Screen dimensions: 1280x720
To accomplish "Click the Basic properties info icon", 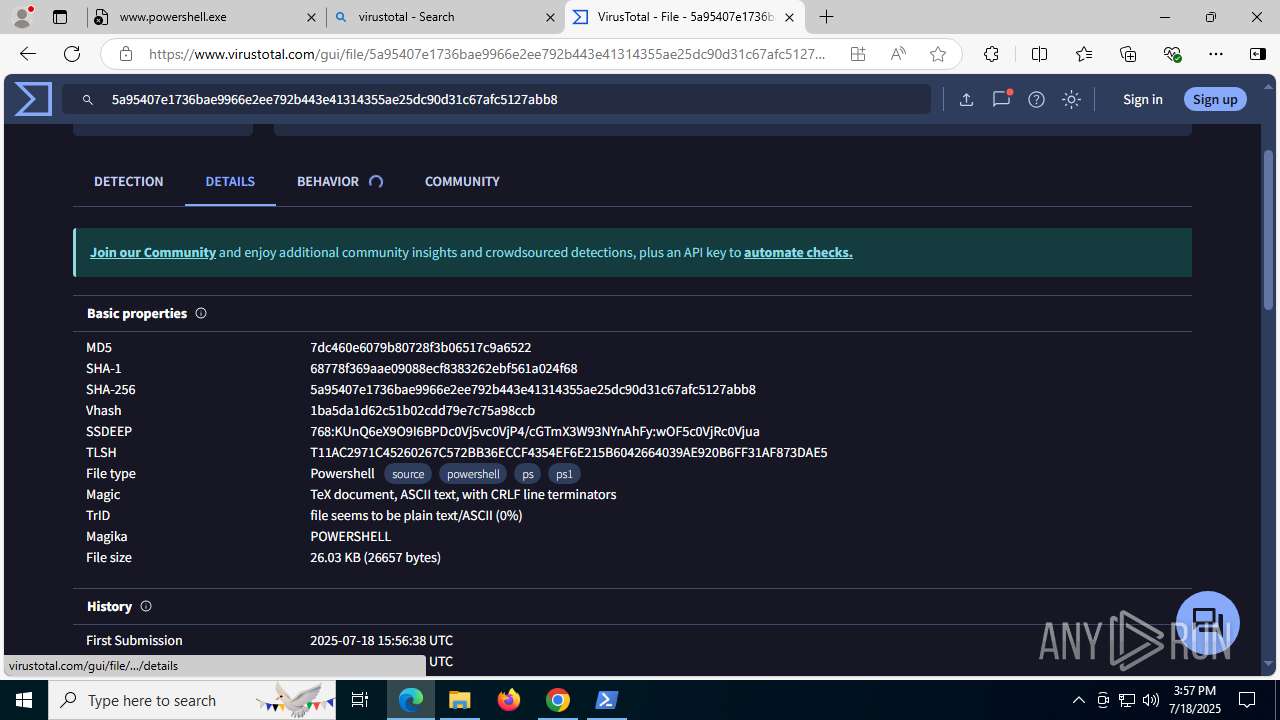I will (x=201, y=313).
